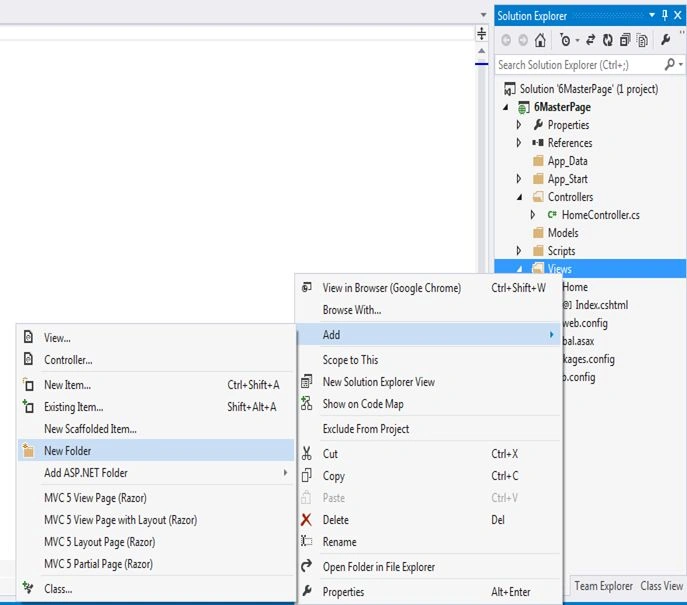Click the Forward arrow in Solution Explorer toolbar

click(x=523, y=40)
